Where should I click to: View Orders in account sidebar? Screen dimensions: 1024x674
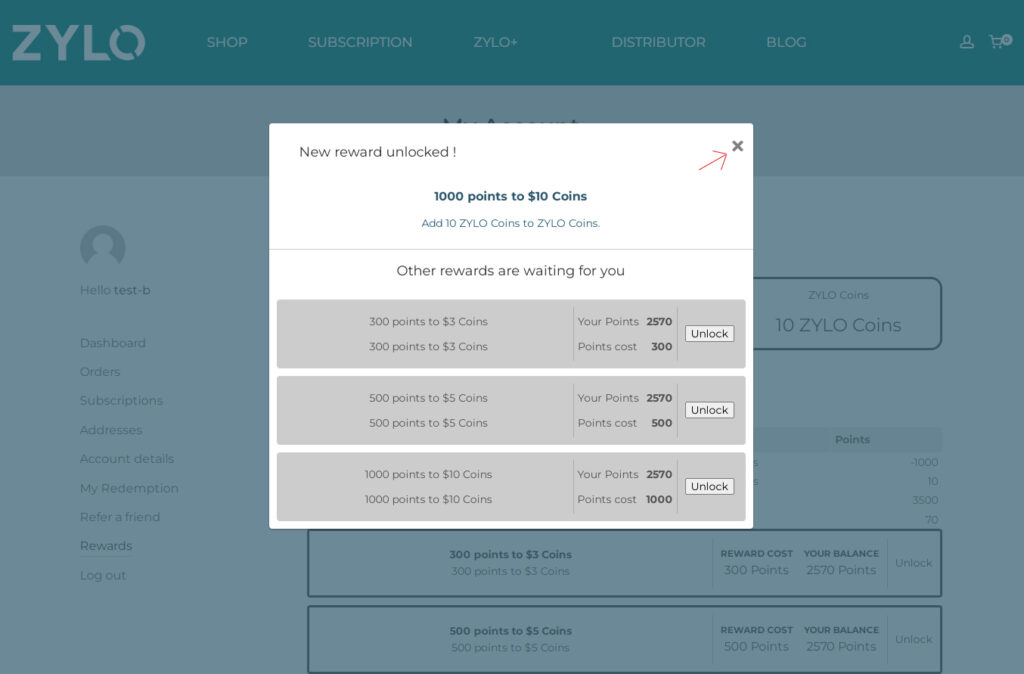100,372
